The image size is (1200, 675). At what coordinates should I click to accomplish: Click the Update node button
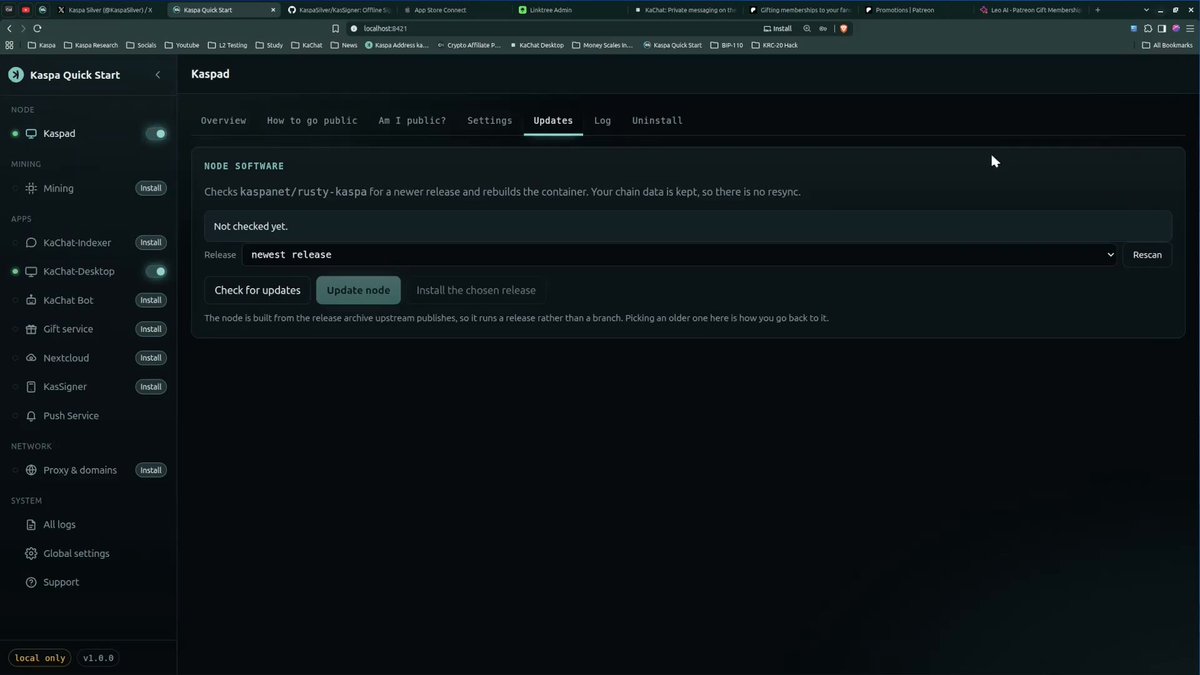pyautogui.click(x=358, y=290)
